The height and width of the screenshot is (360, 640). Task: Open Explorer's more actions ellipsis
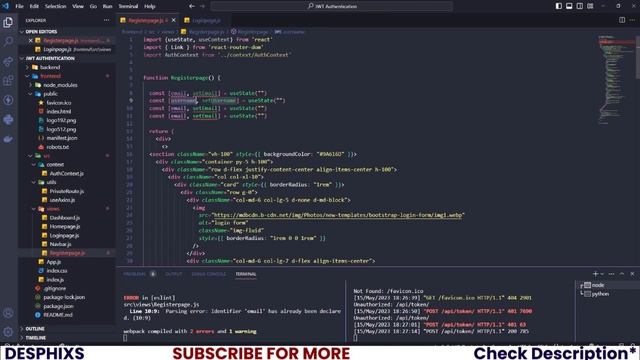coord(107,20)
